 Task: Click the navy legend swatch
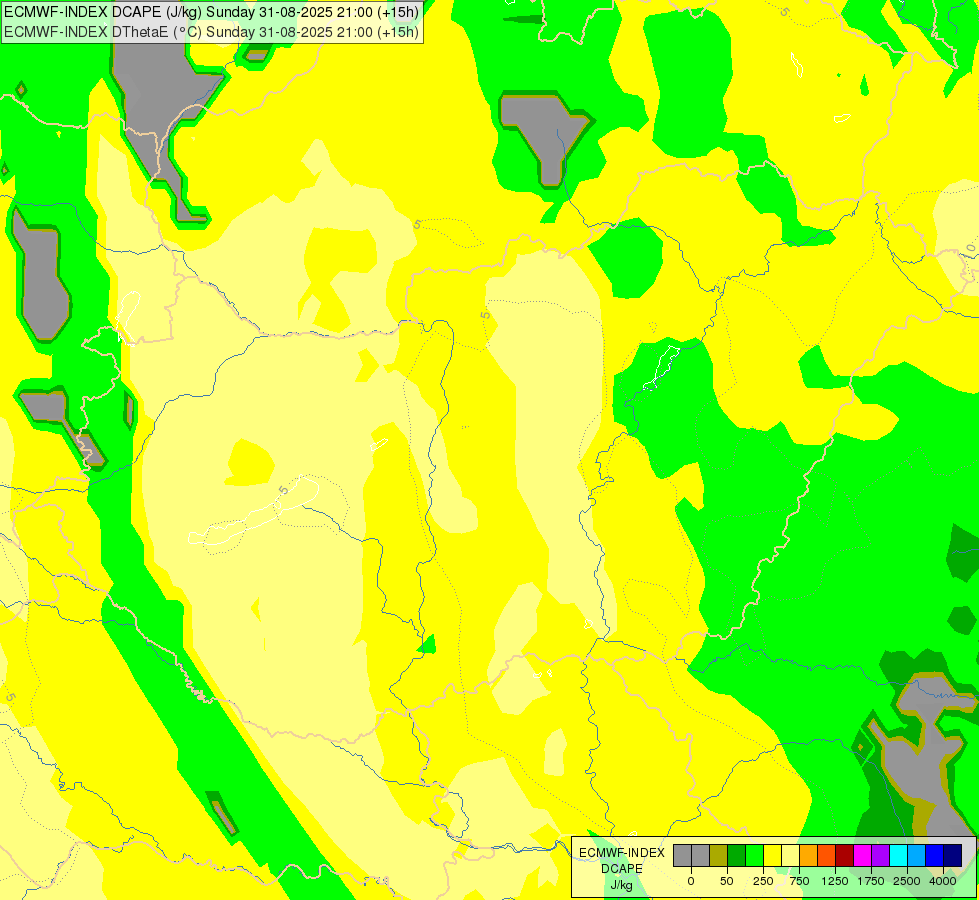tap(953, 856)
